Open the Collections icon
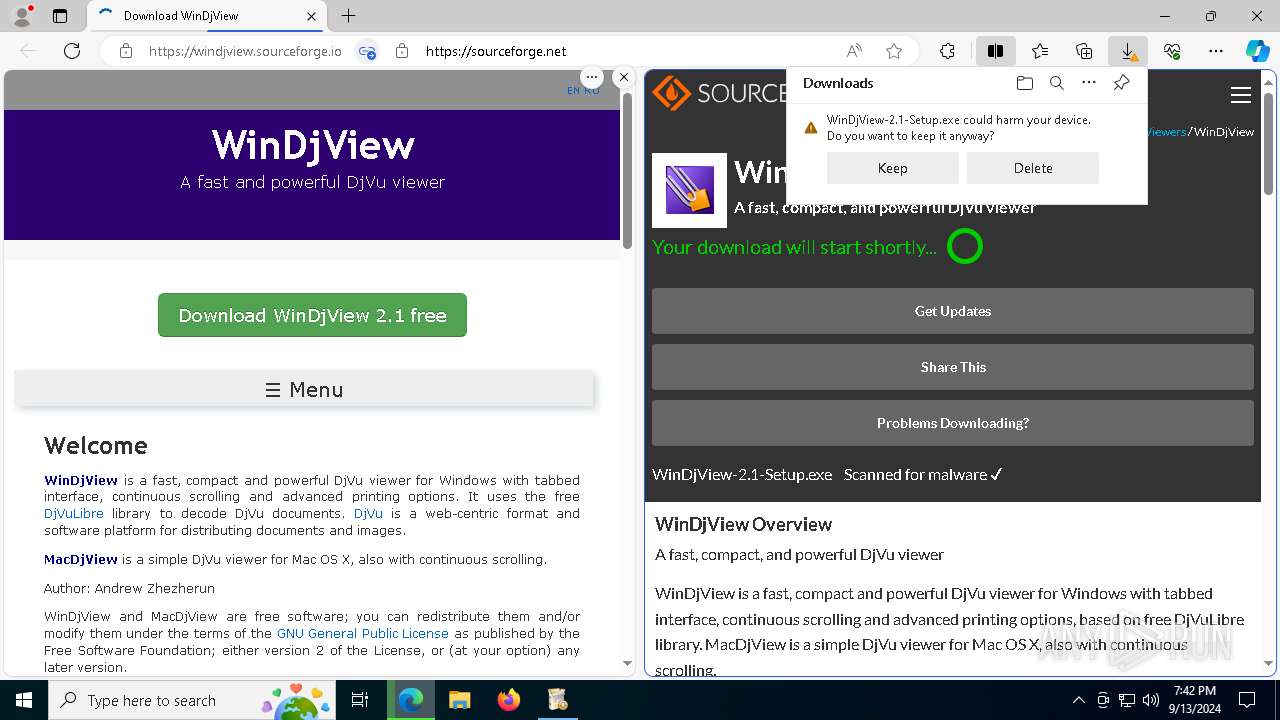The image size is (1280, 720). tap(1084, 51)
